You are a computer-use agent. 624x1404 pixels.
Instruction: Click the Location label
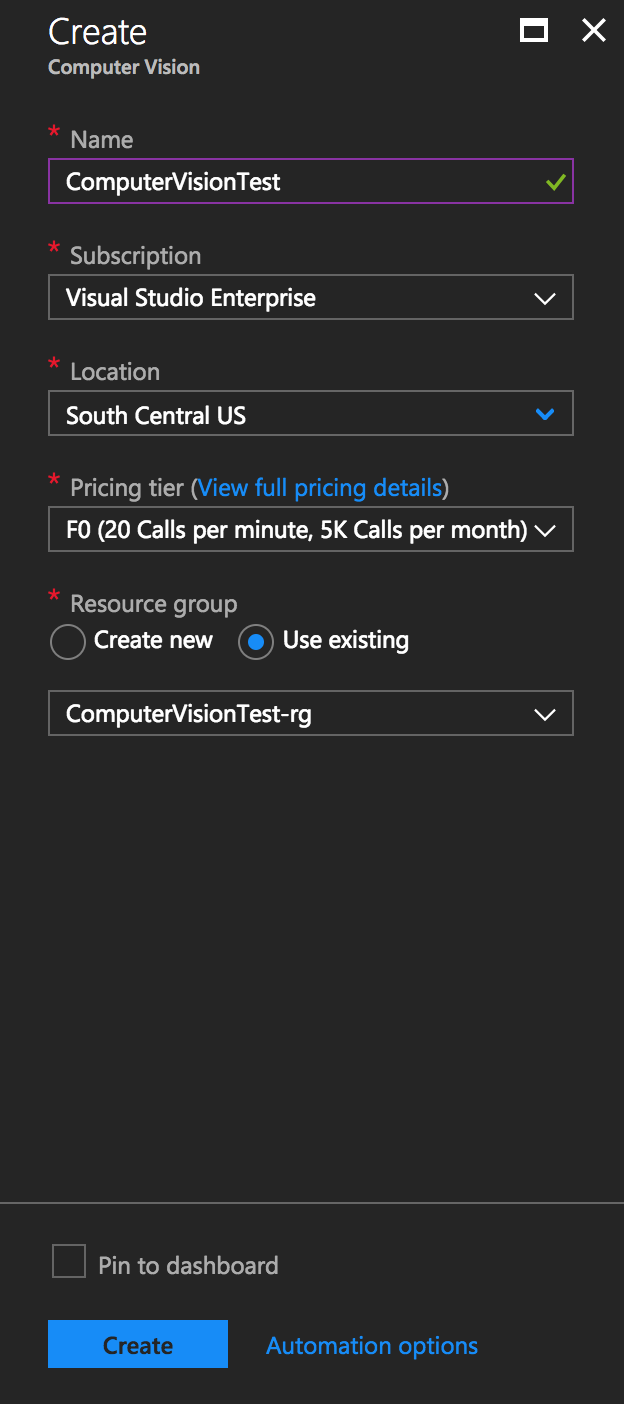pos(115,372)
